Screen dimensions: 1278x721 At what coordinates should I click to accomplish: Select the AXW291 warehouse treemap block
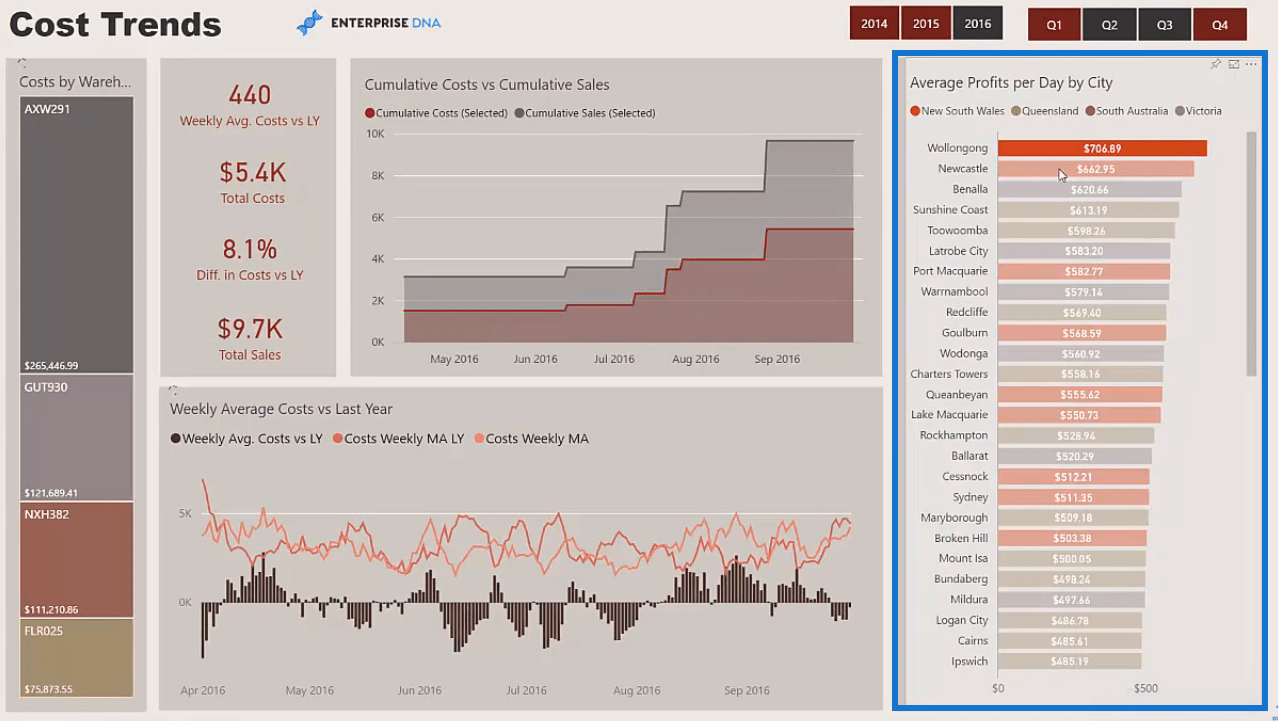76,235
